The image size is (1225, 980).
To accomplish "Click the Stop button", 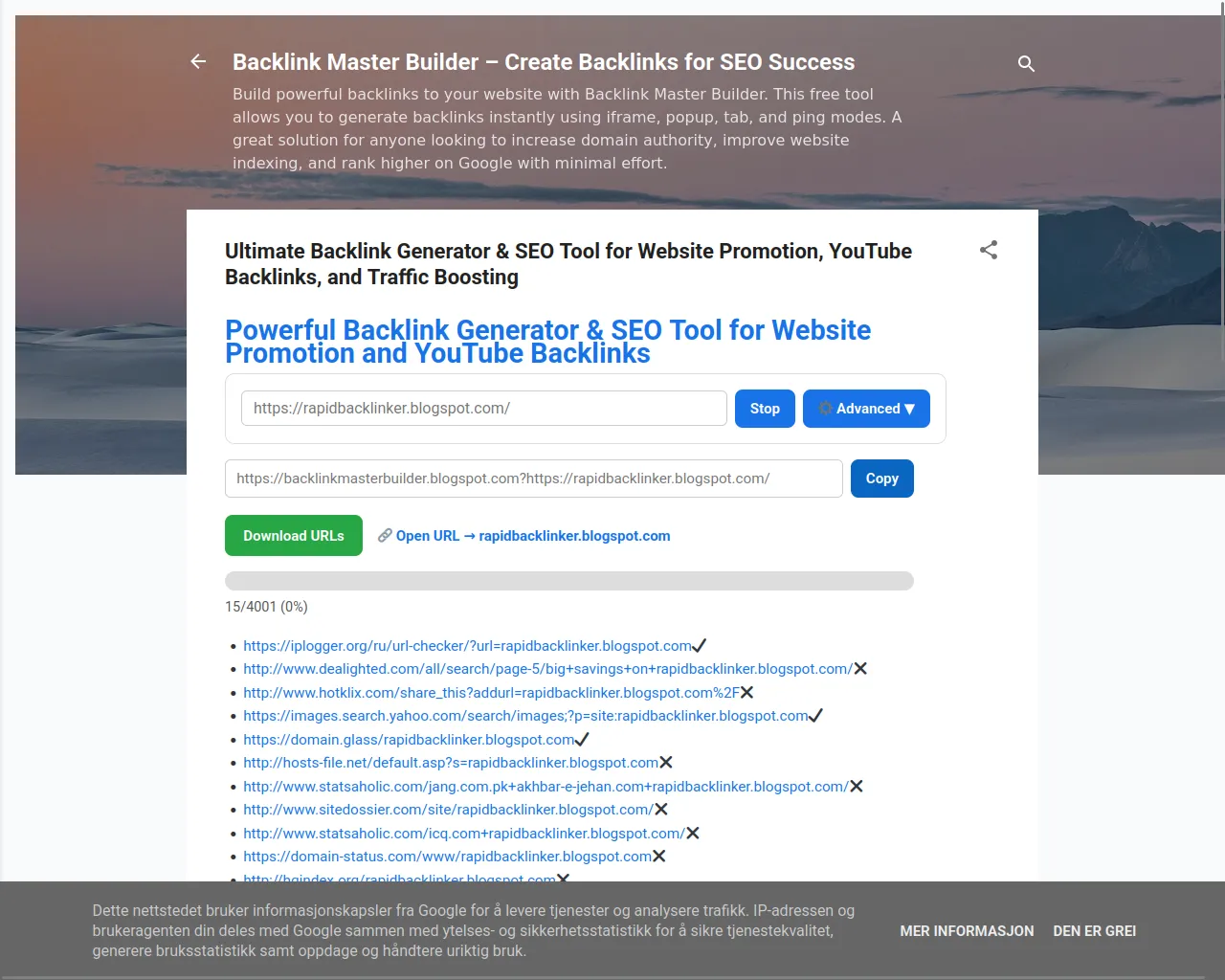I will click(765, 409).
